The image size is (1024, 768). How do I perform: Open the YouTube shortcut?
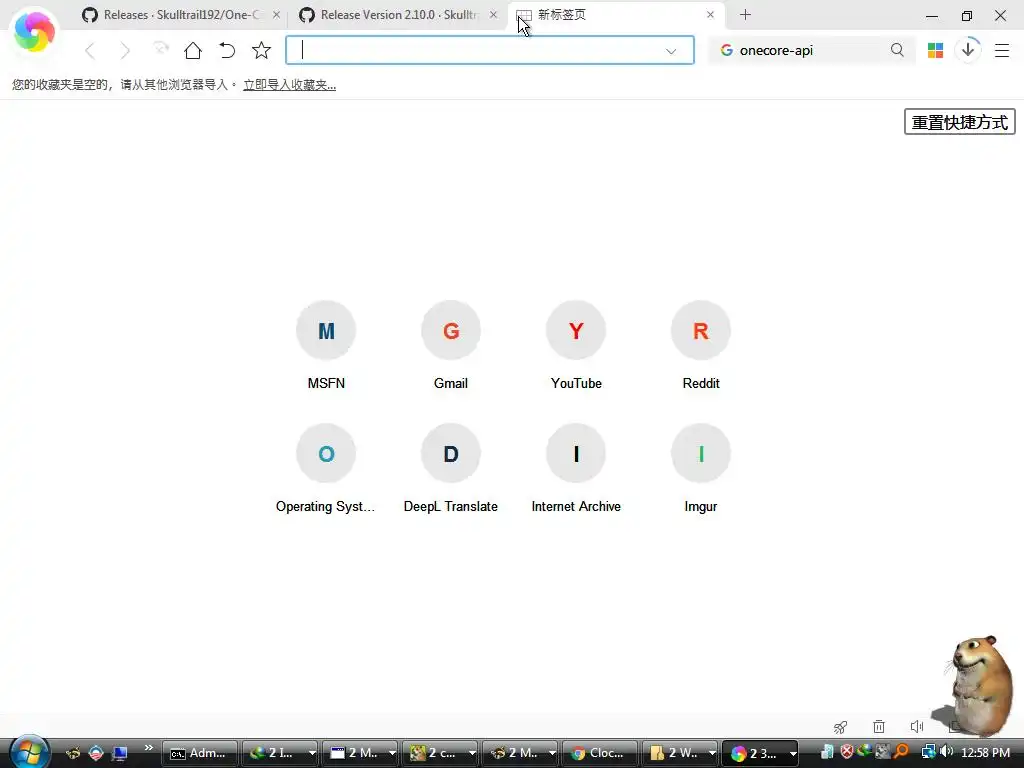576,346
